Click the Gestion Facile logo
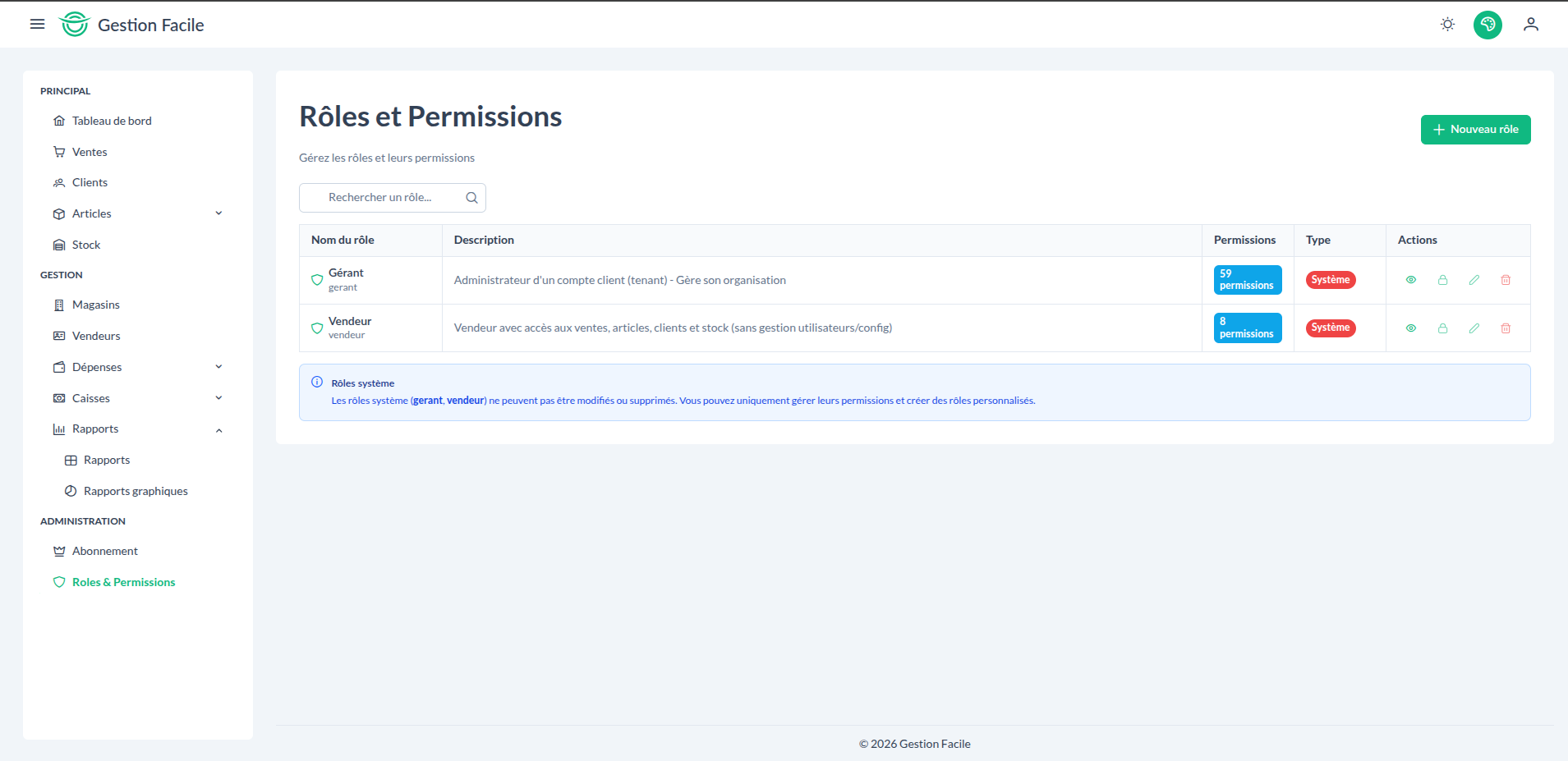The height and width of the screenshot is (761, 1568). (131, 25)
